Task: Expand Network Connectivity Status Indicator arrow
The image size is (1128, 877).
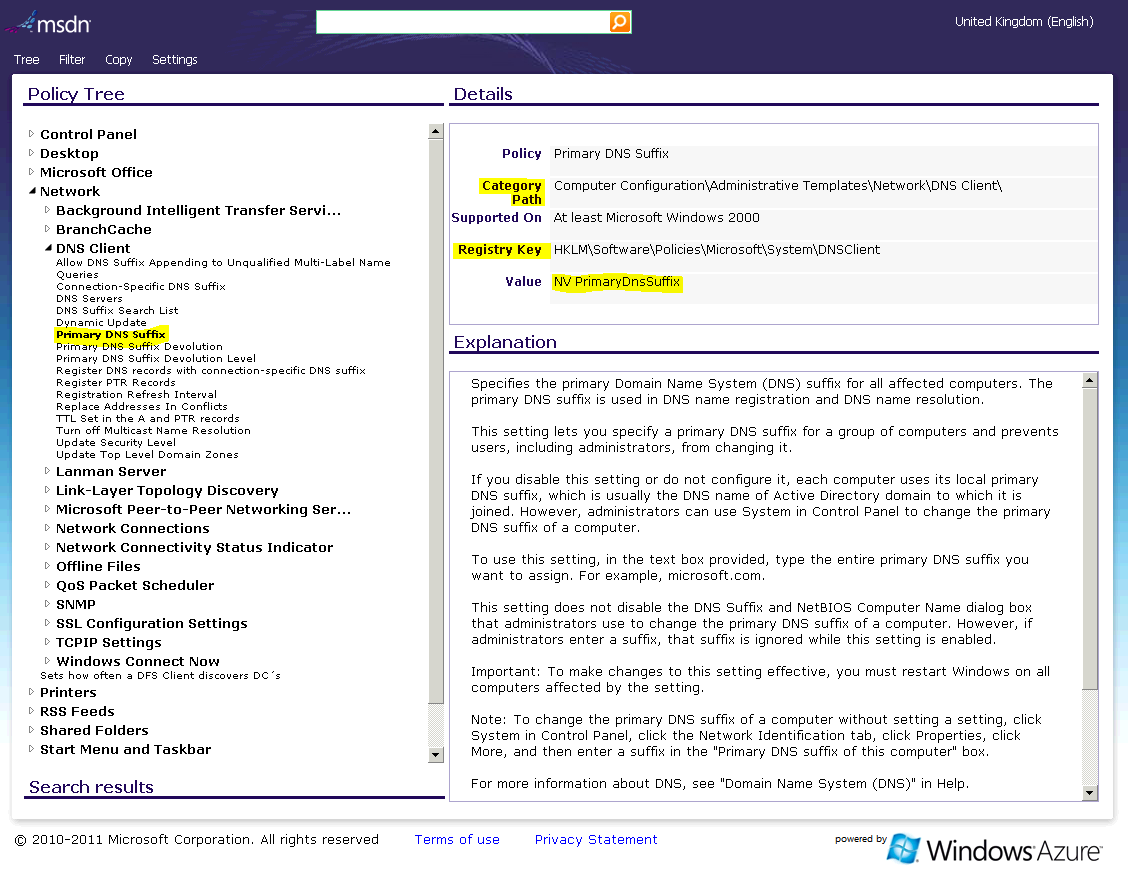Action: [47, 547]
